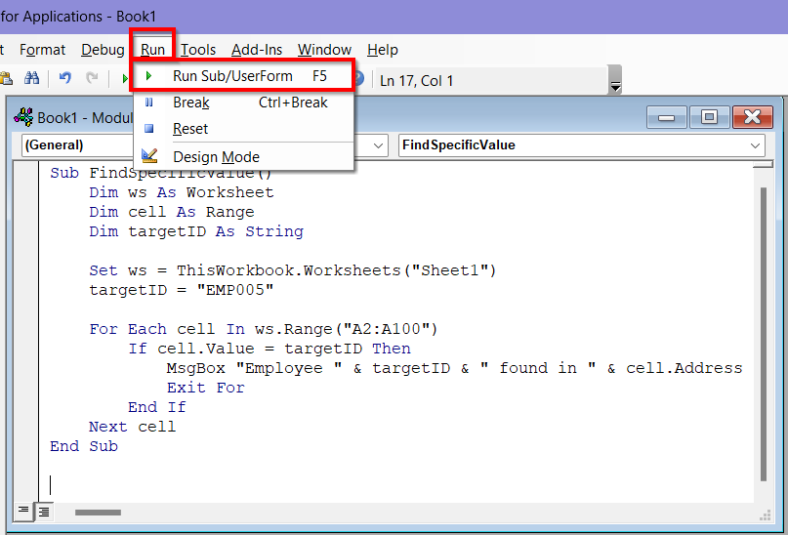Click the Ln 17, Col 1 position box

click(490, 80)
